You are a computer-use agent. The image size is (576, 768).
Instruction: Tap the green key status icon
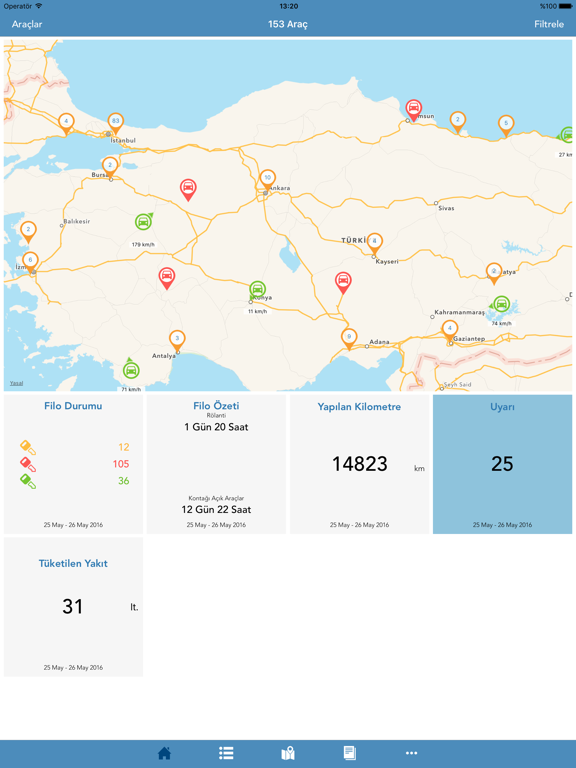point(28,481)
